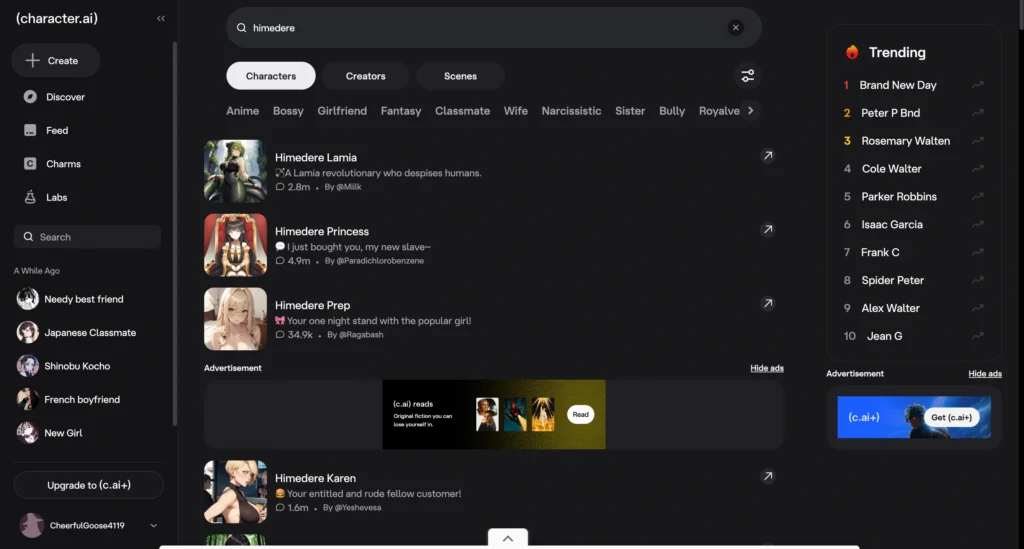The image size is (1024, 549).
Task: Click the sidebar vertical scrollbar
Action: [x=174, y=234]
